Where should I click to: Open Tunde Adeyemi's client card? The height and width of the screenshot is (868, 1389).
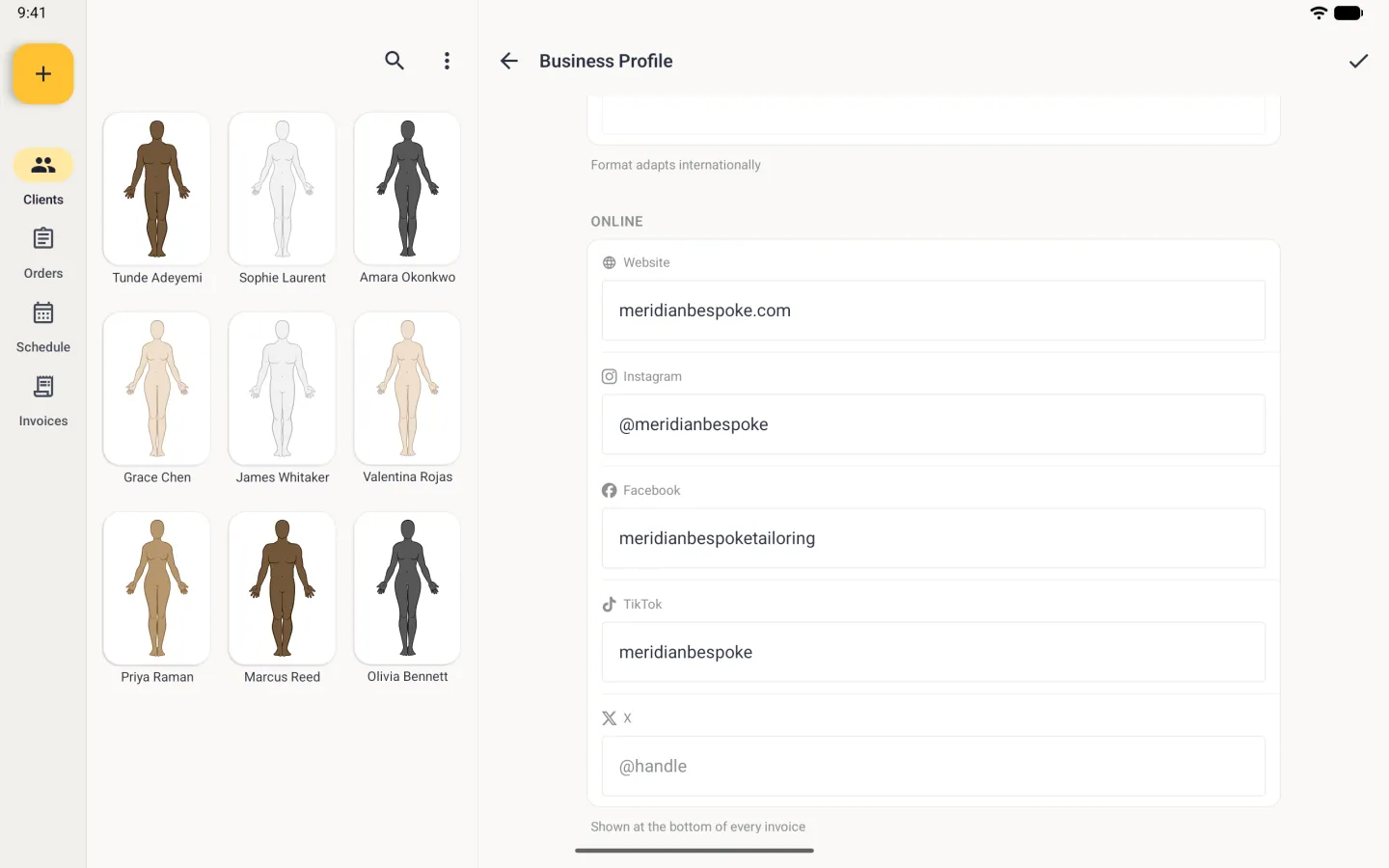click(x=157, y=199)
